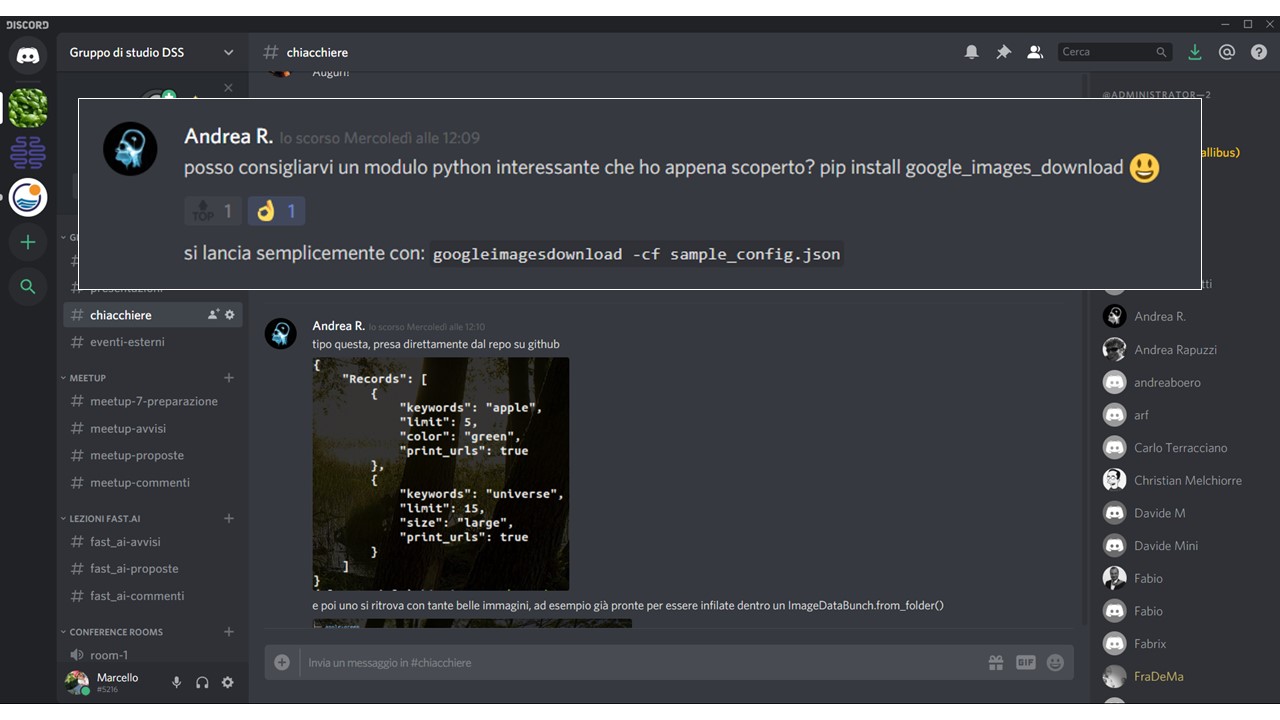Select the green leaves server icon

28,107
